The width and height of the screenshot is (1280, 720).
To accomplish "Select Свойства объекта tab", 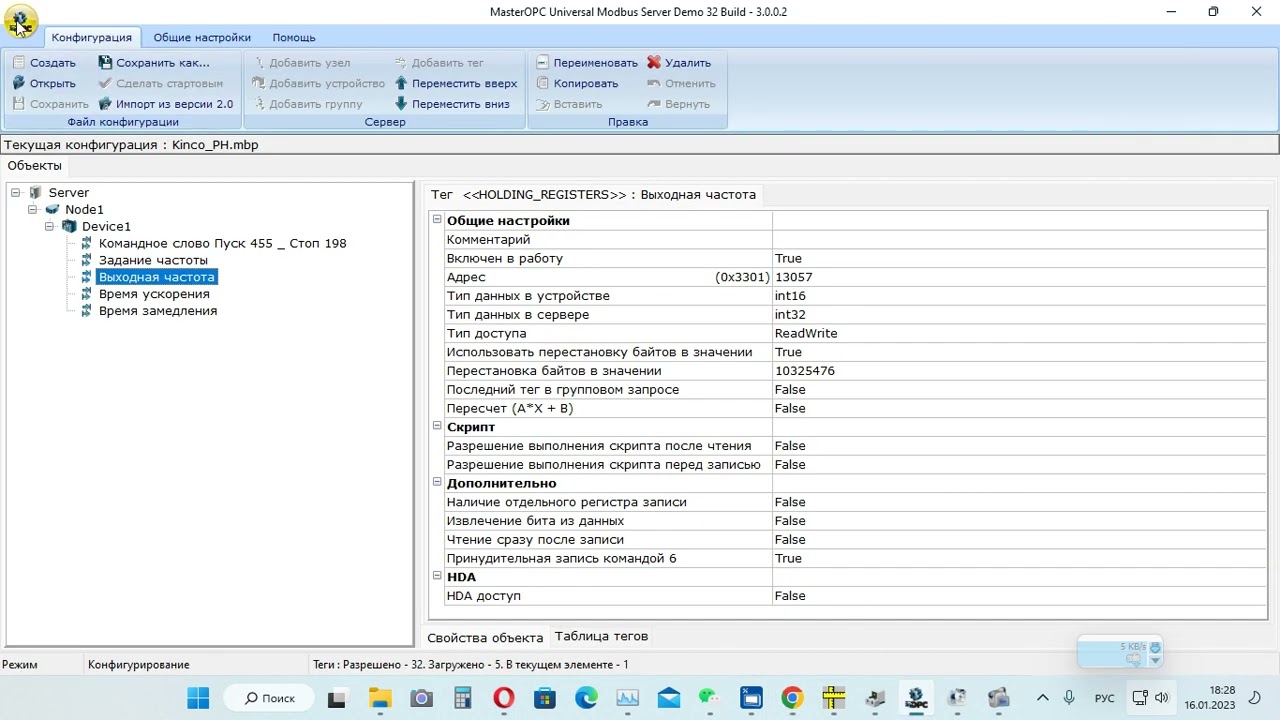I will tap(485, 637).
